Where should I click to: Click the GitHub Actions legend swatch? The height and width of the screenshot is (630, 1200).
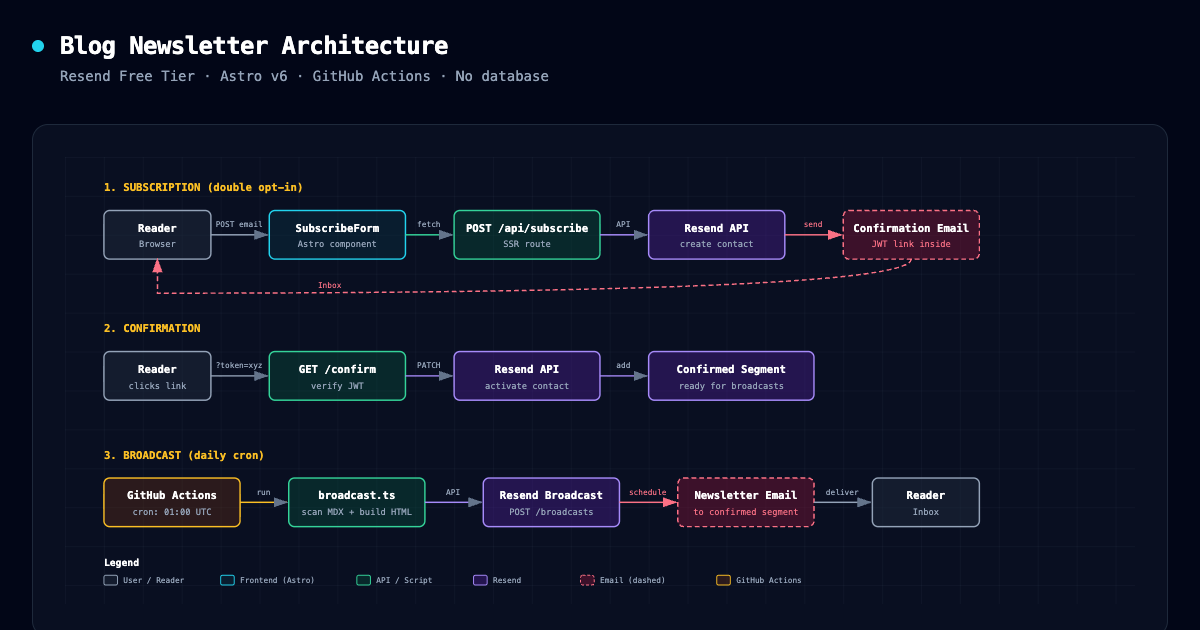click(723, 580)
